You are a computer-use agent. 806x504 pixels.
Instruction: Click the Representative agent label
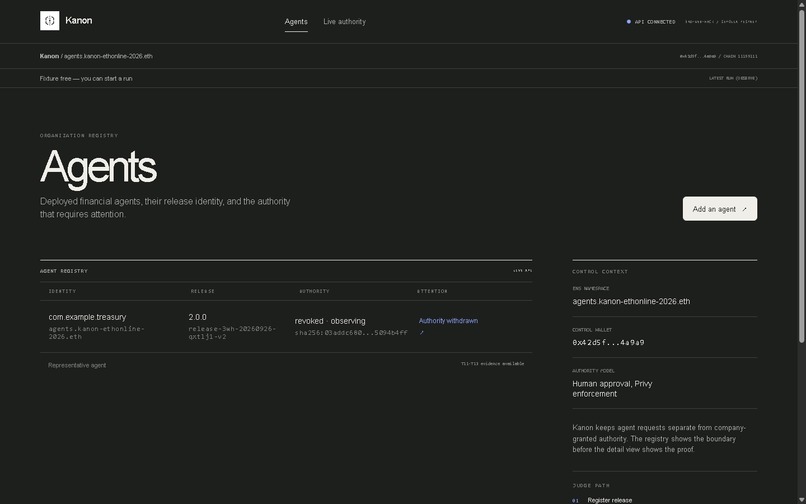point(77,365)
